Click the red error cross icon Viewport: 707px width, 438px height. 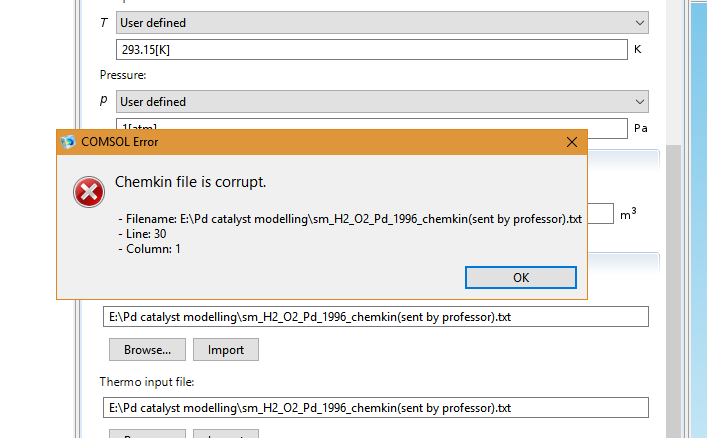(89, 192)
